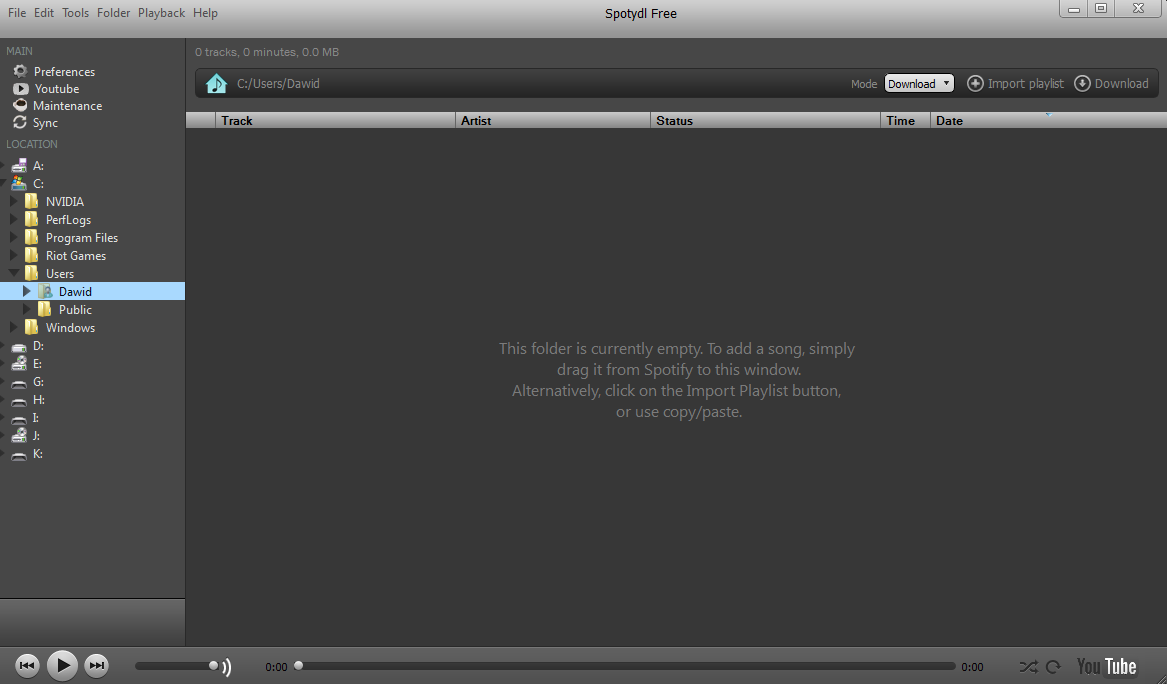Select the Users folder icon
This screenshot has width=1167, height=684.
(x=31, y=273)
